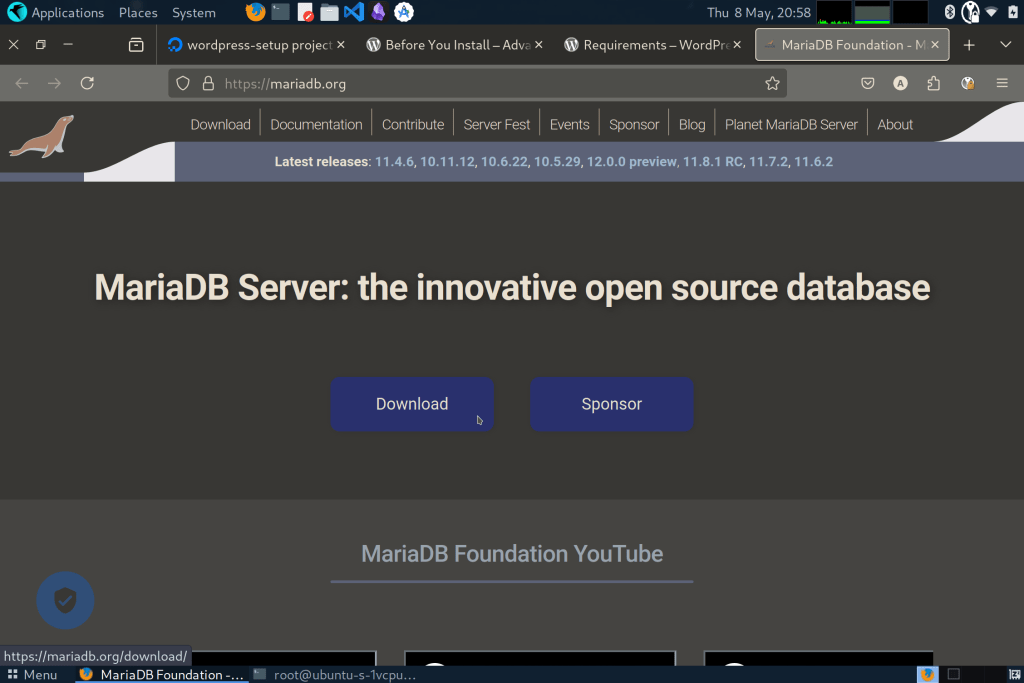Close the Before You Install tab
Image resolution: width=1024 pixels, height=683 pixels.
(x=539, y=44)
